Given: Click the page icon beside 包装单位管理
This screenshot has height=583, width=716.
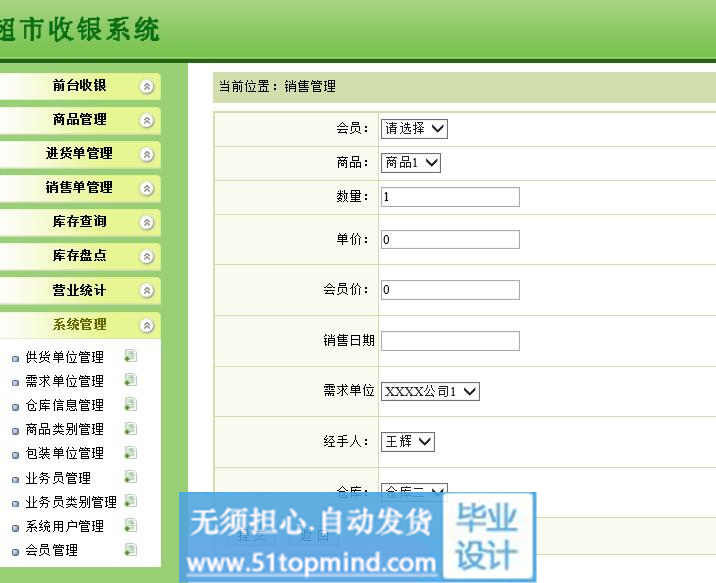Looking at the screenshot, I should (x=131, y=452).
